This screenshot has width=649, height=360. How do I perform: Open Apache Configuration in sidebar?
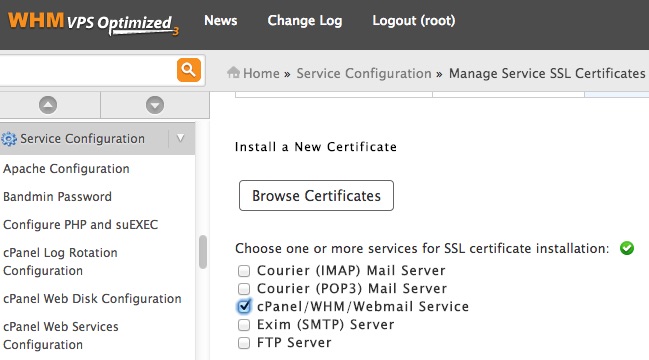[x=66, y=169]
